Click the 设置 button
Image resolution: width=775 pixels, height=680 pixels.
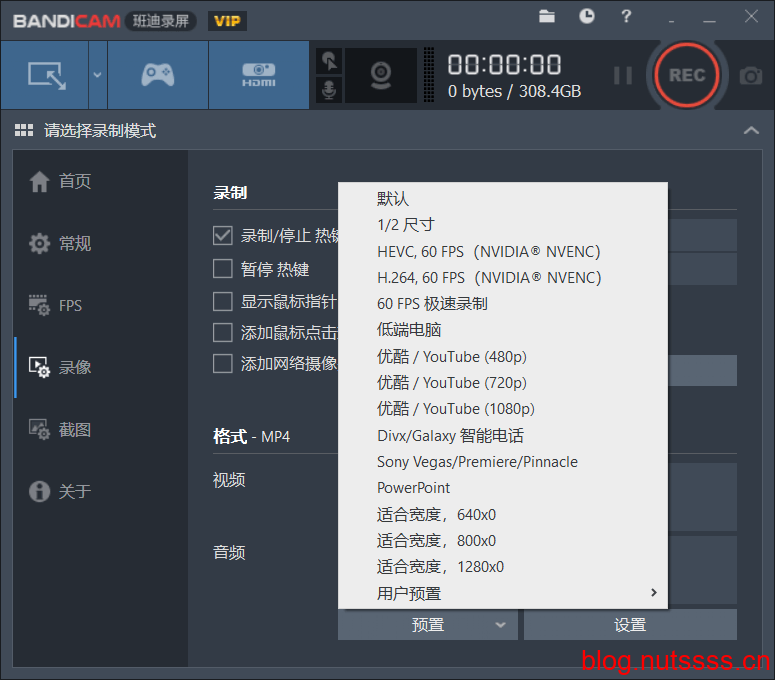(630, 625)
